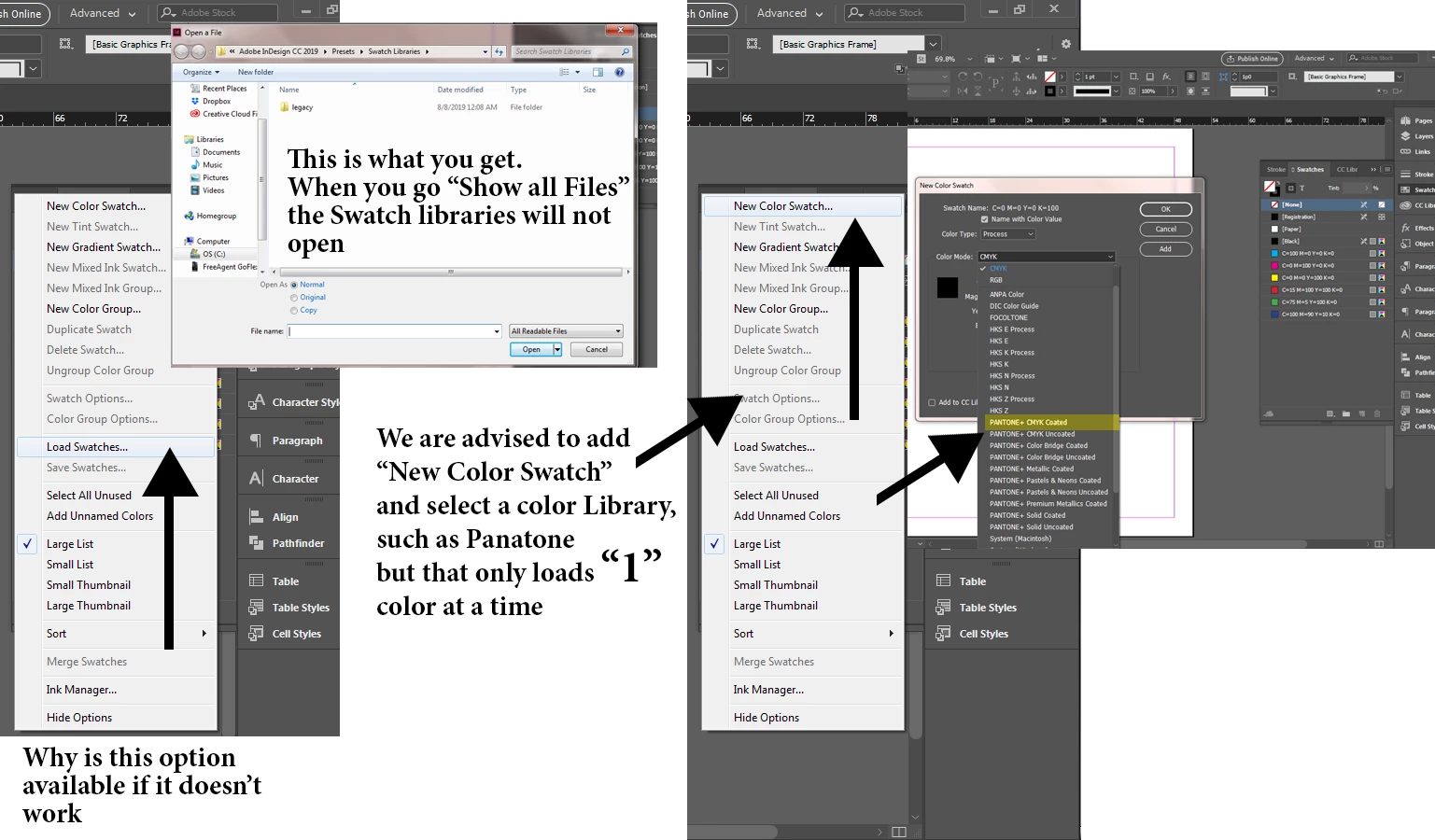Viewport: 1435px width, 840px height.
Task: Click the File name input field
Action: (x=395, y=331)
